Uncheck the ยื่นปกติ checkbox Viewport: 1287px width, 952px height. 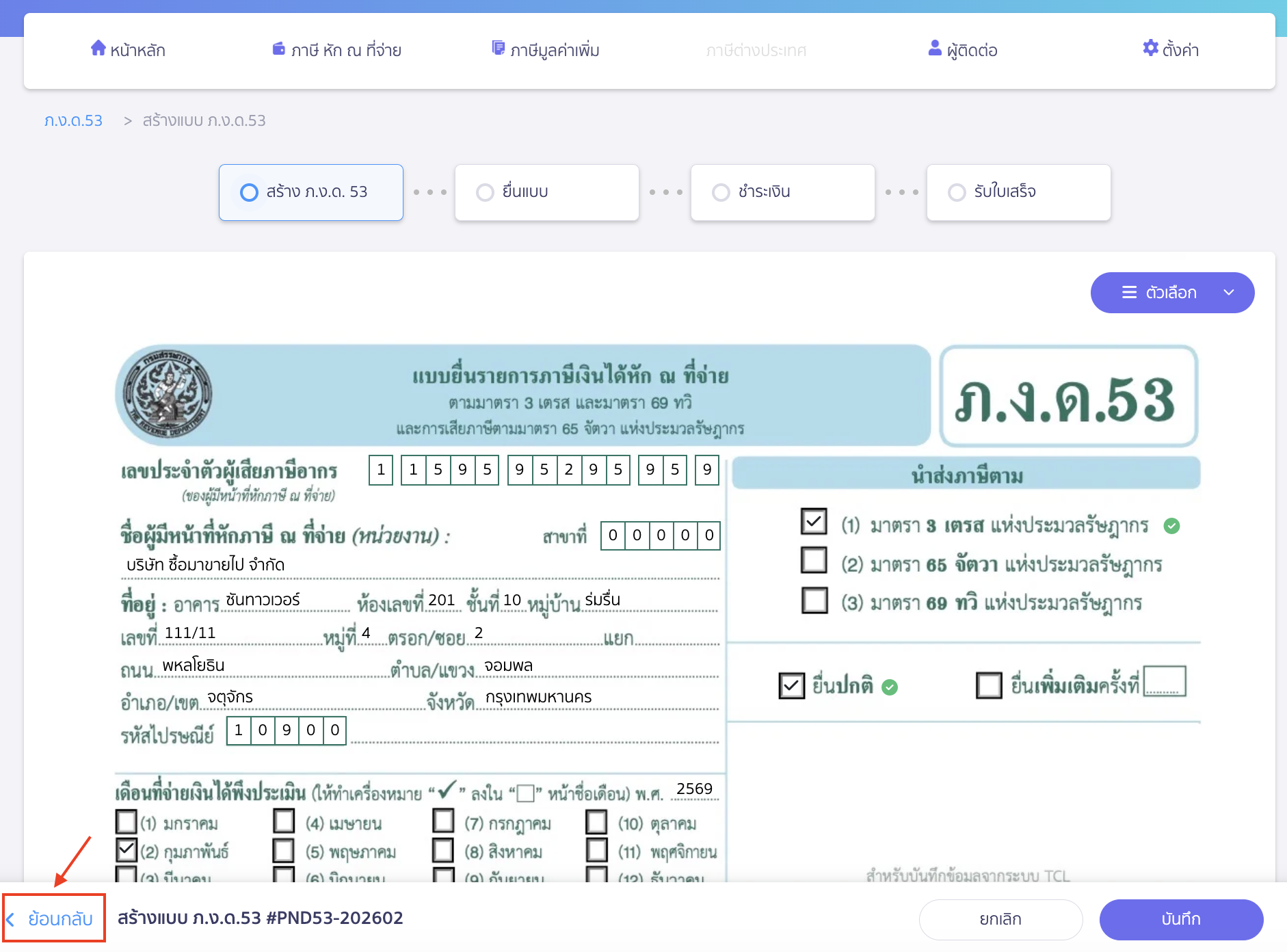click(792, 685)
